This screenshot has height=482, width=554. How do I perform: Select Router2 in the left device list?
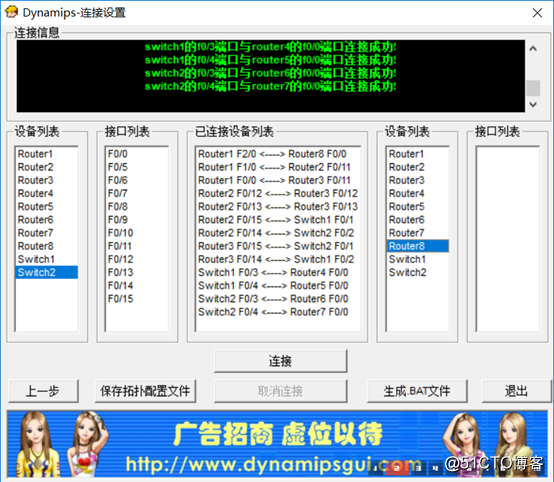46,167
